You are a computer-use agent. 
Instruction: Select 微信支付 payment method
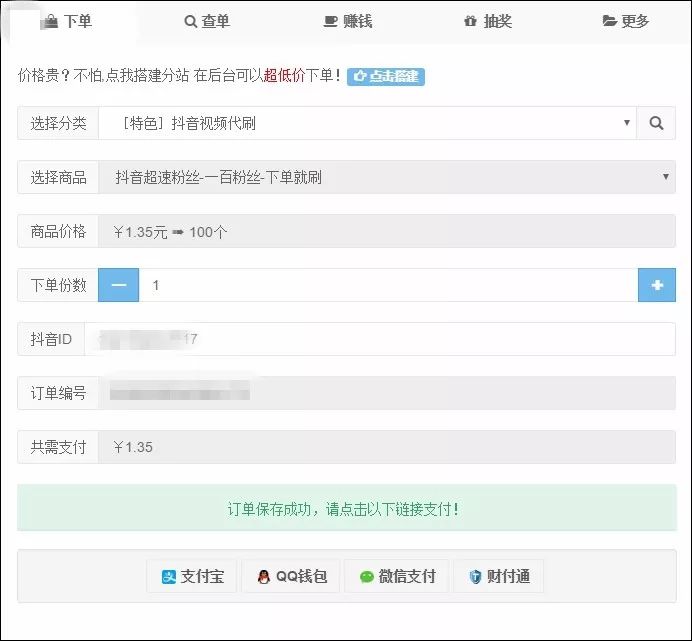point(397,576)
